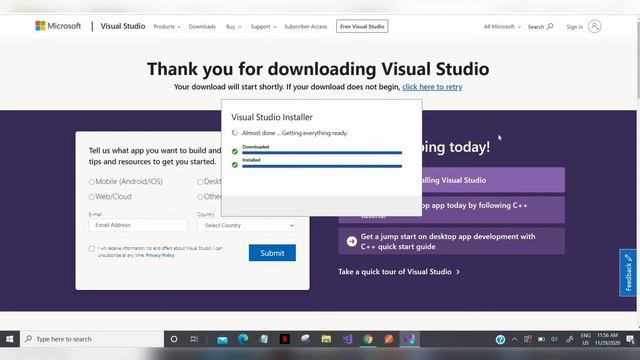The height and width of the screenshot is (360, 640).
Task: Open the Paint app in the taskbar
Action: tap(306, 339)
